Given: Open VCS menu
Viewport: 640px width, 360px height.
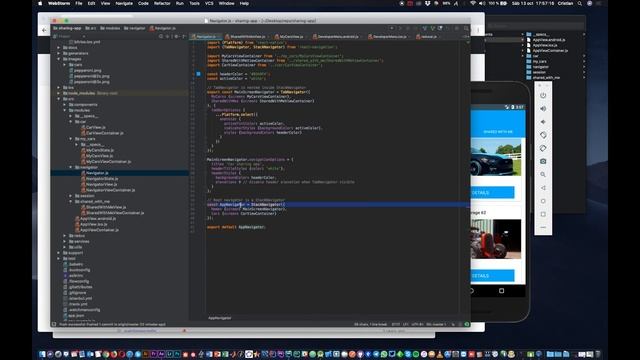Looking at the screenshot, I should click(209, 3).
